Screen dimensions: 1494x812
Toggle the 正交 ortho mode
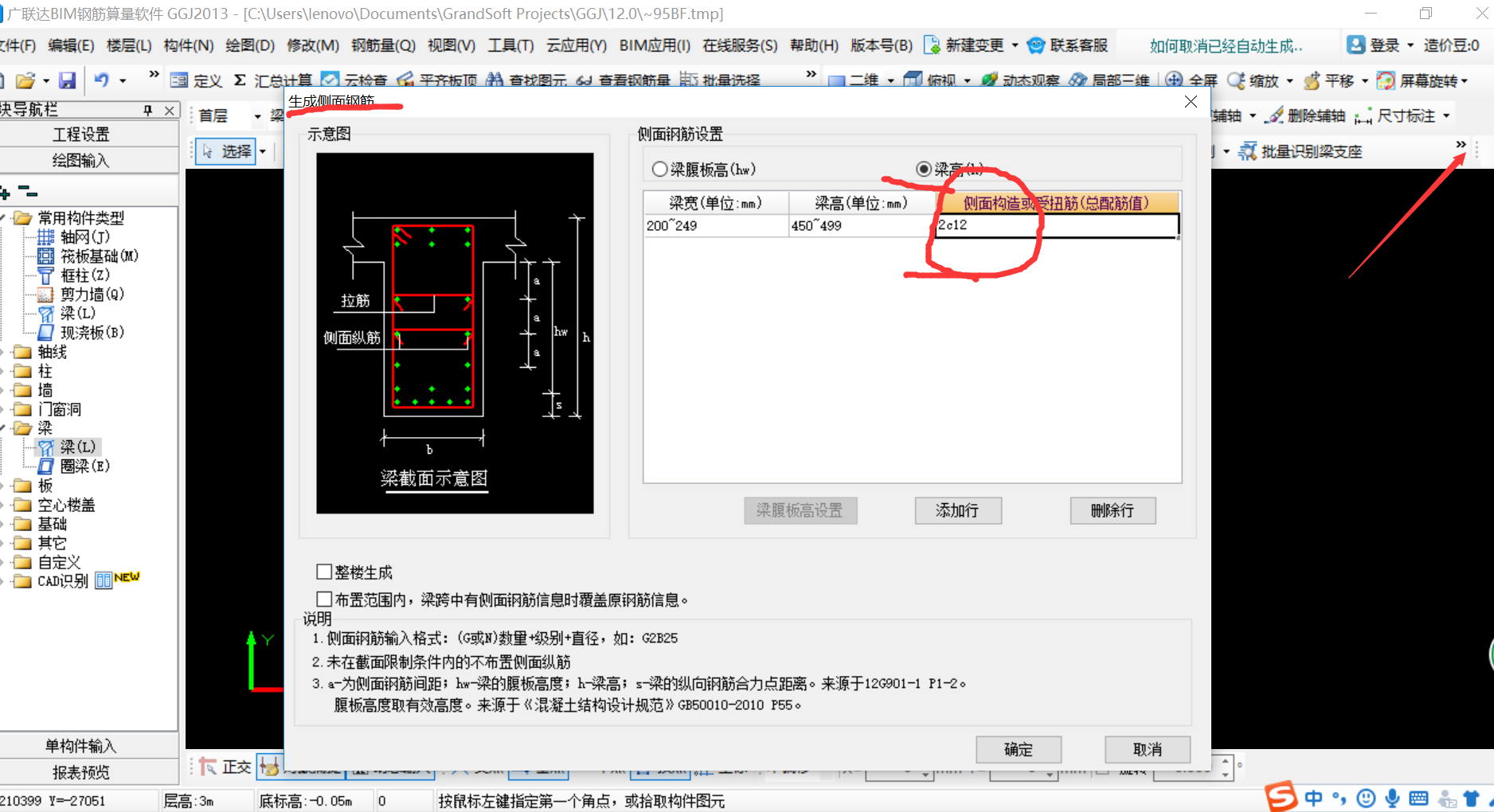(226, 767)
